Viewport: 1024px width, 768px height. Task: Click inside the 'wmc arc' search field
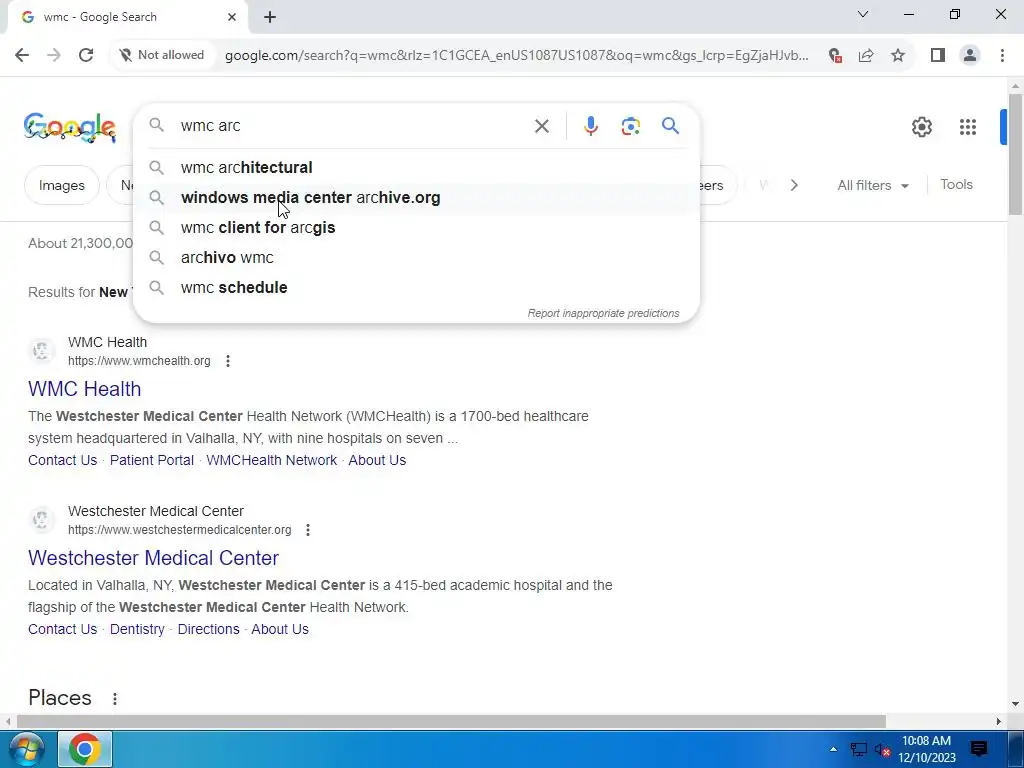pos(353,125)
